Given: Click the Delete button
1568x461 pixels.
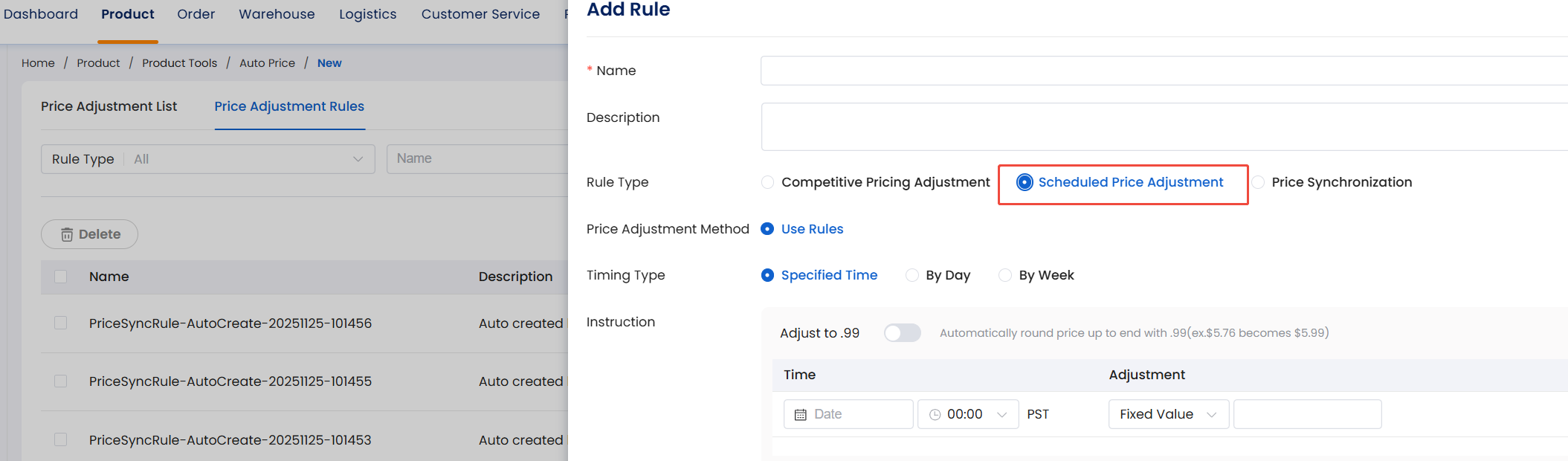Looking at the screenshot, I should pyautogui.click(x=89, y=234).
